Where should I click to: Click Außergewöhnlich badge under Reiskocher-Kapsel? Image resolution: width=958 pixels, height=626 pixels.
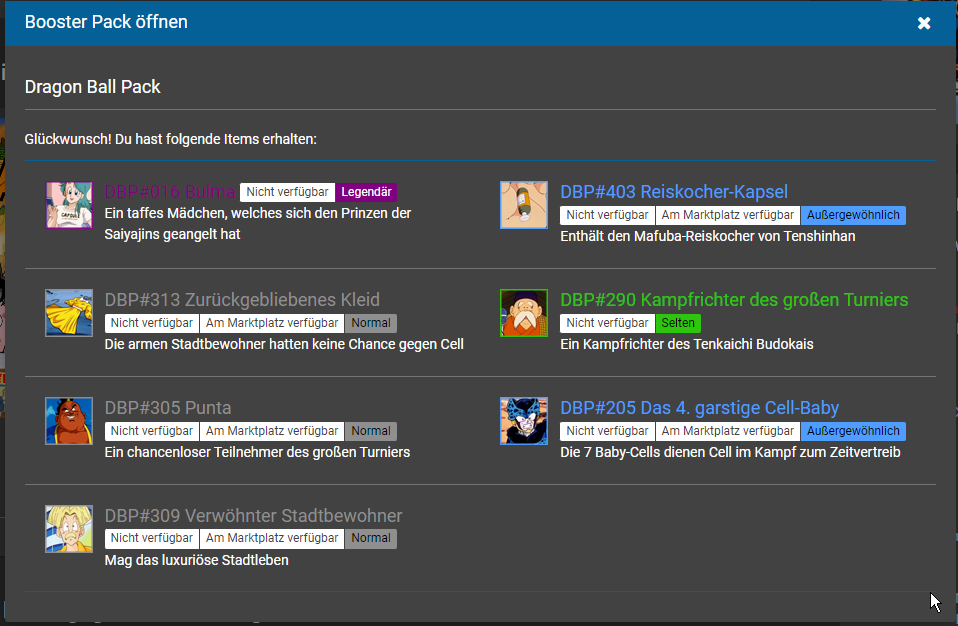[x=853, y=215]
